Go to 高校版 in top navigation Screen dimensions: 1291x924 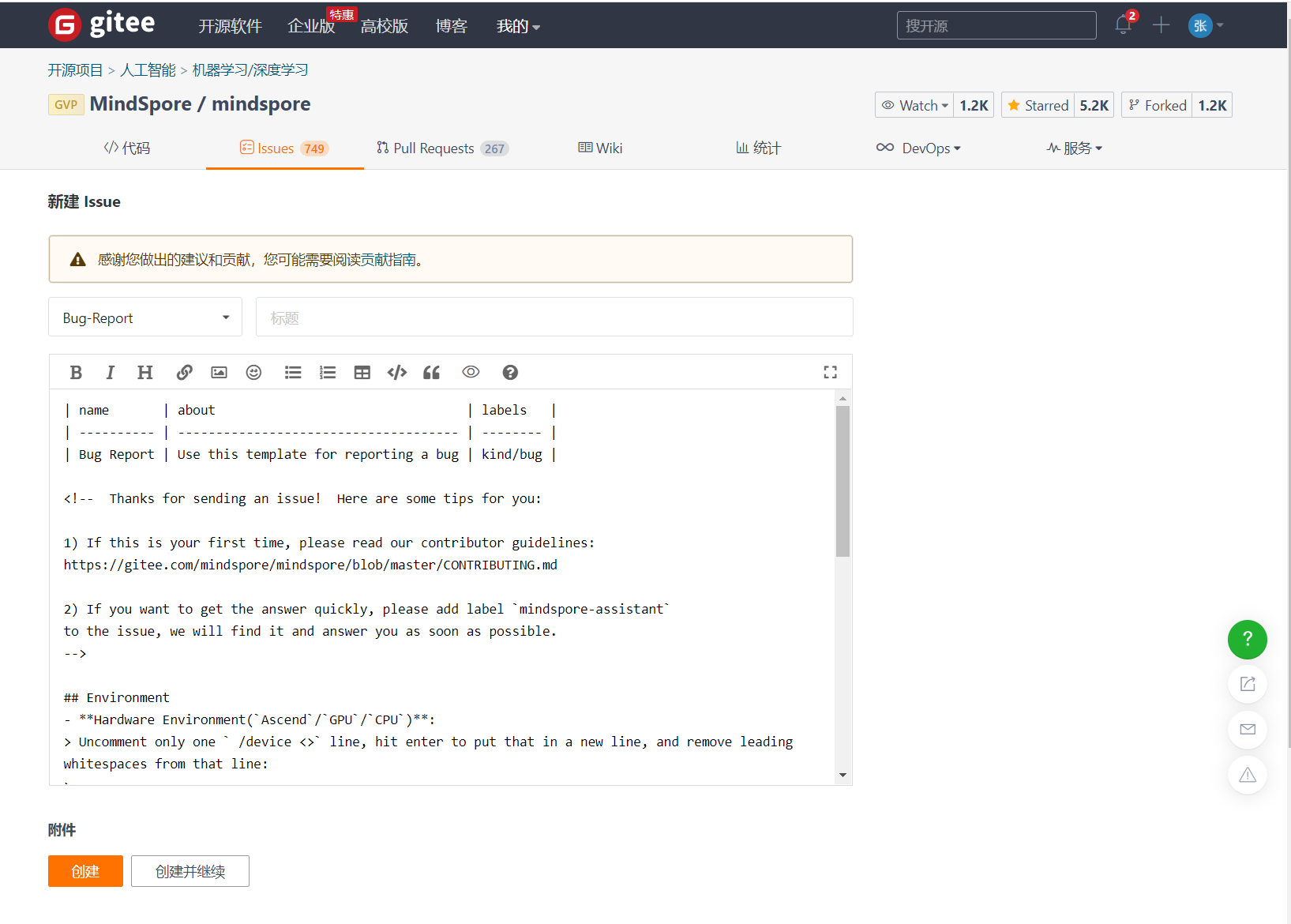(385, 26)
